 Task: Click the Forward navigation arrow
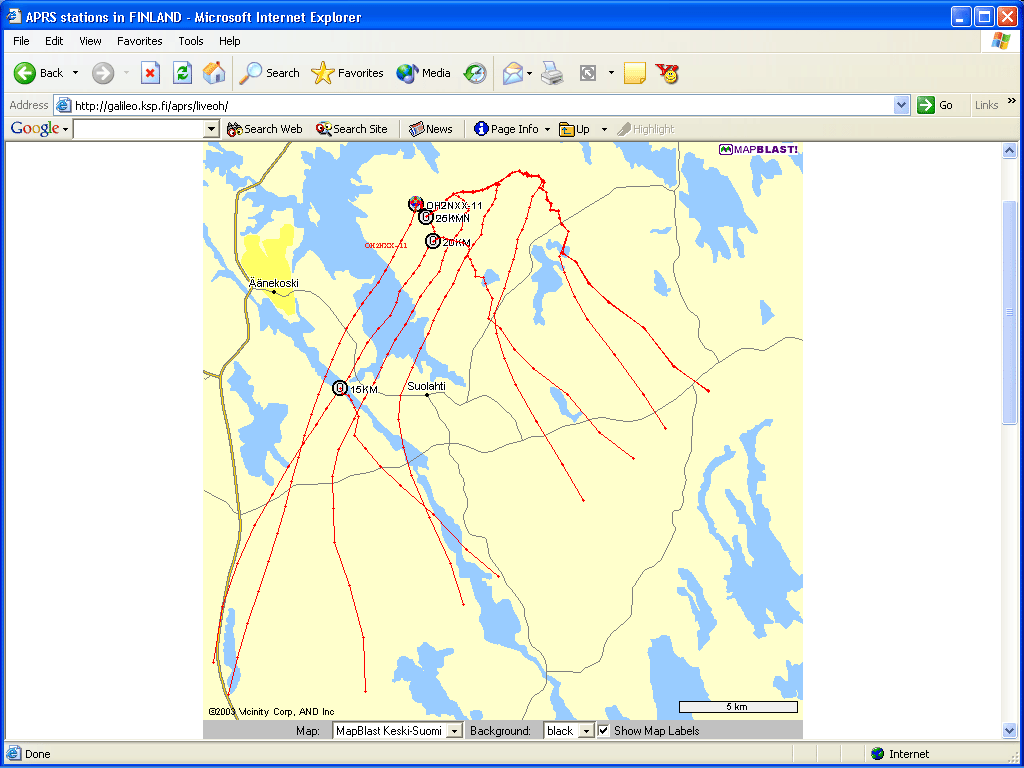pyautogui.click(x=103, y=73)
